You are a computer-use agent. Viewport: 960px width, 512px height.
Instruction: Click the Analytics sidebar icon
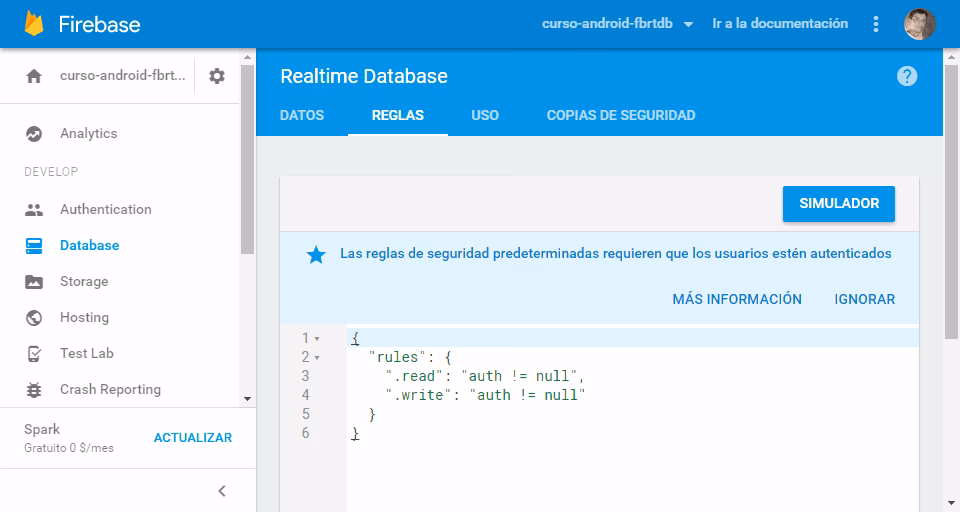coord(34,134)
